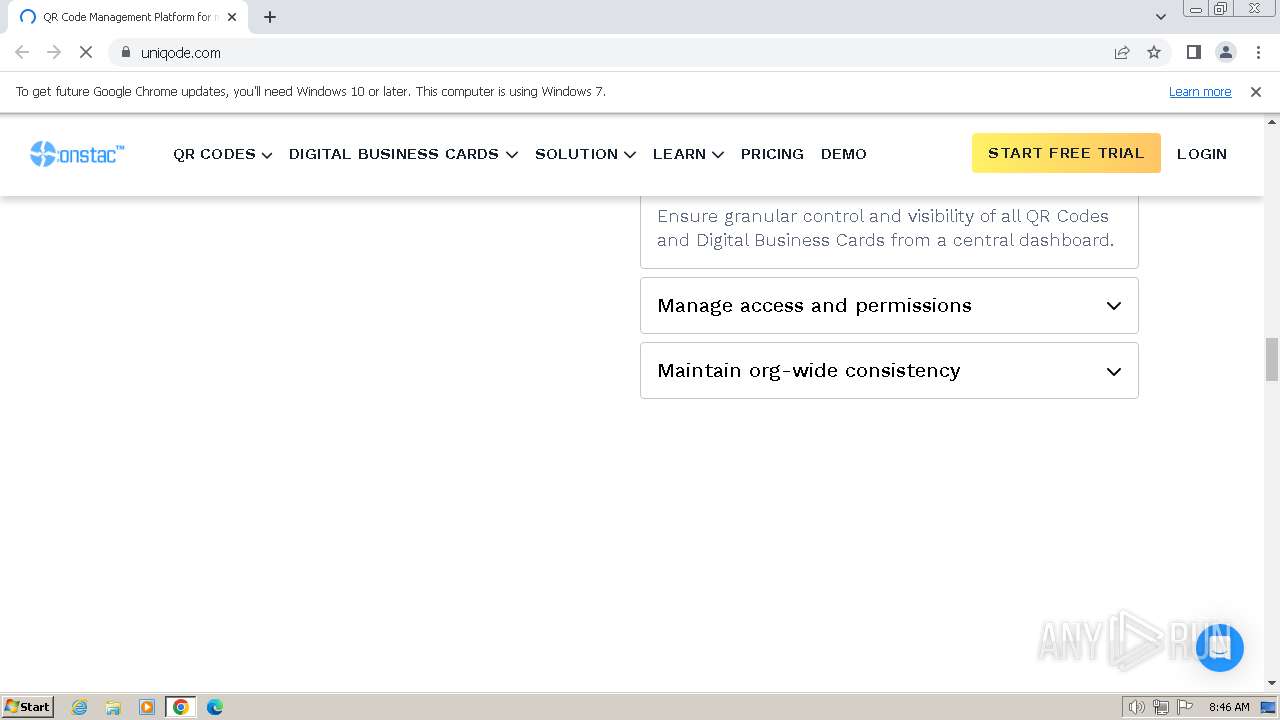Open the DEMO page
Viewport: 1280px width, 720px height.
(844, 154)
